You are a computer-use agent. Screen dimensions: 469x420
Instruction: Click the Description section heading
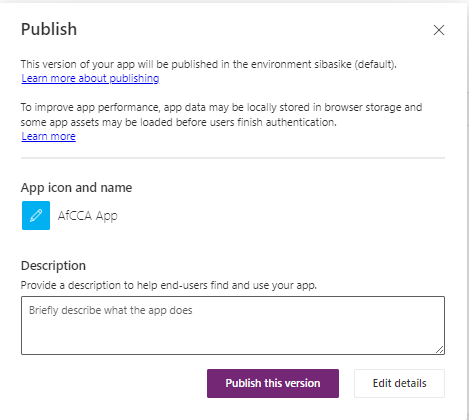(53, 266)
